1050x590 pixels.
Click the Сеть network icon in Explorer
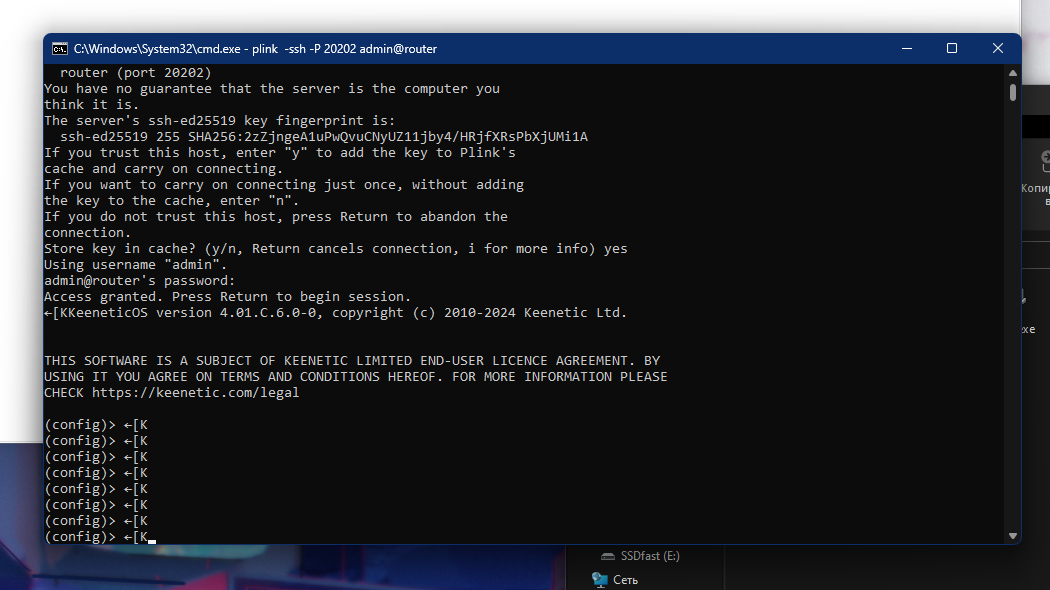tap(600, 580)
